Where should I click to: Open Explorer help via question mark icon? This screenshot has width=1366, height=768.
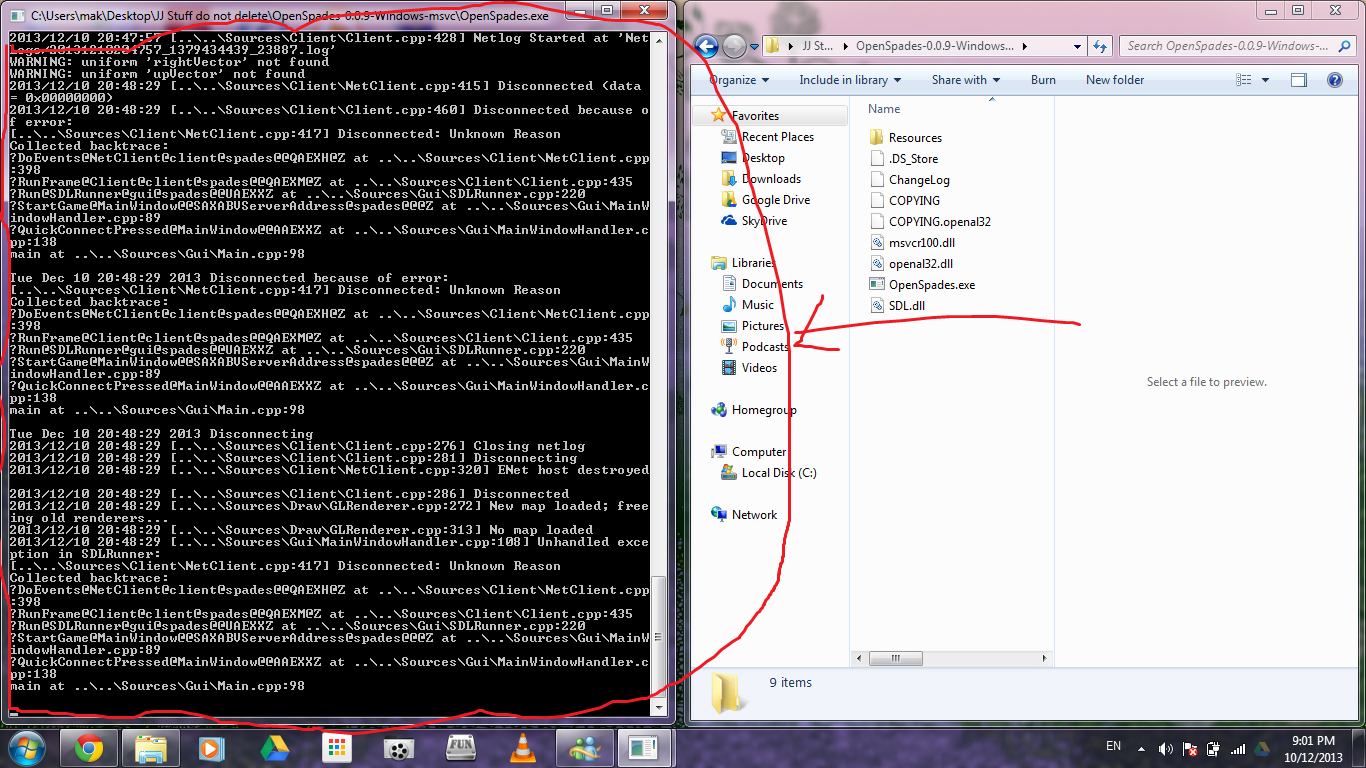point(1334,80)
